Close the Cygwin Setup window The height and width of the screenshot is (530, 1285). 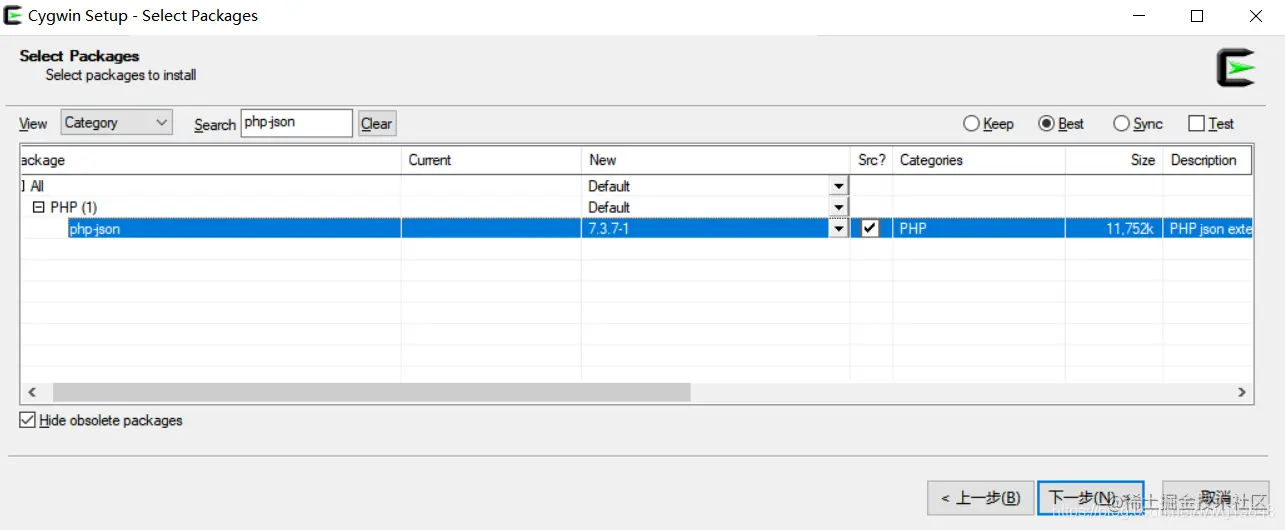point(1256,16)
